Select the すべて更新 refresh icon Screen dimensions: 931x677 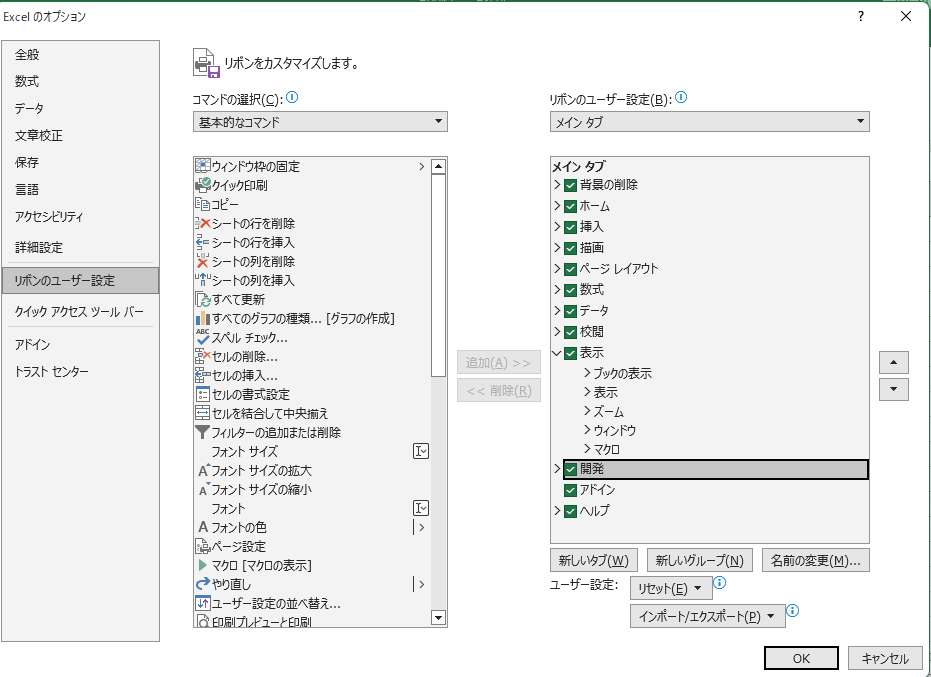click(x=202, y=299)
